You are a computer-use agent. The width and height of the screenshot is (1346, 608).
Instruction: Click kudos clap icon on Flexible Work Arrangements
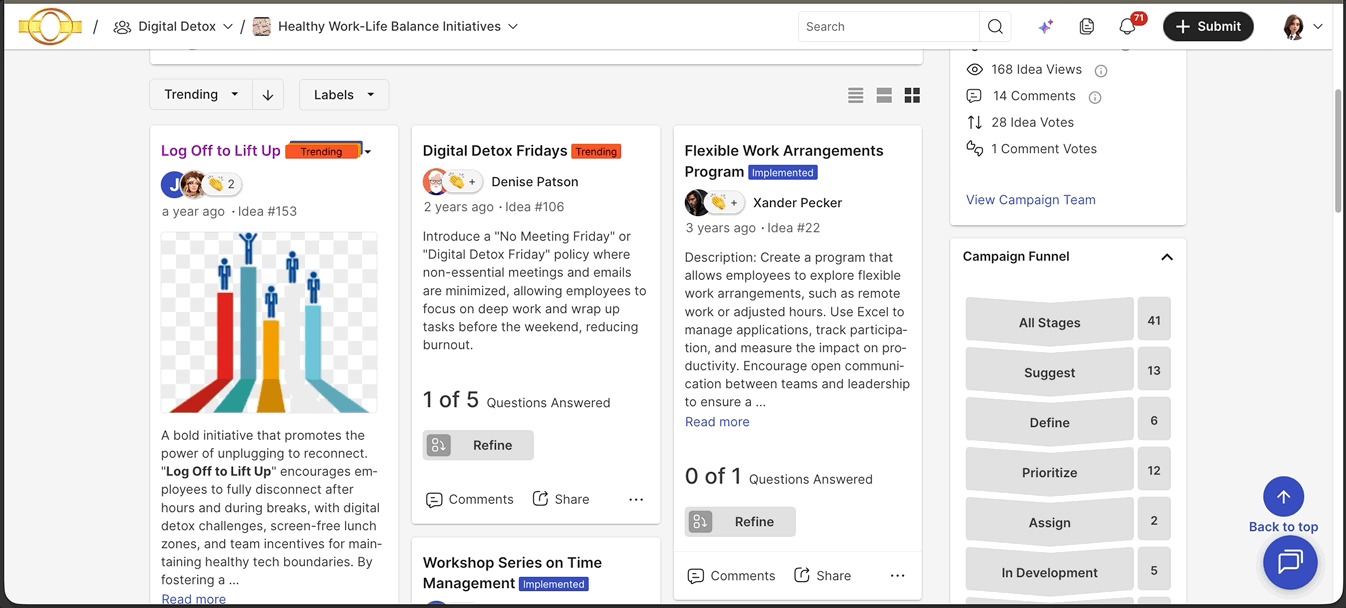click(x=718, y=202)
